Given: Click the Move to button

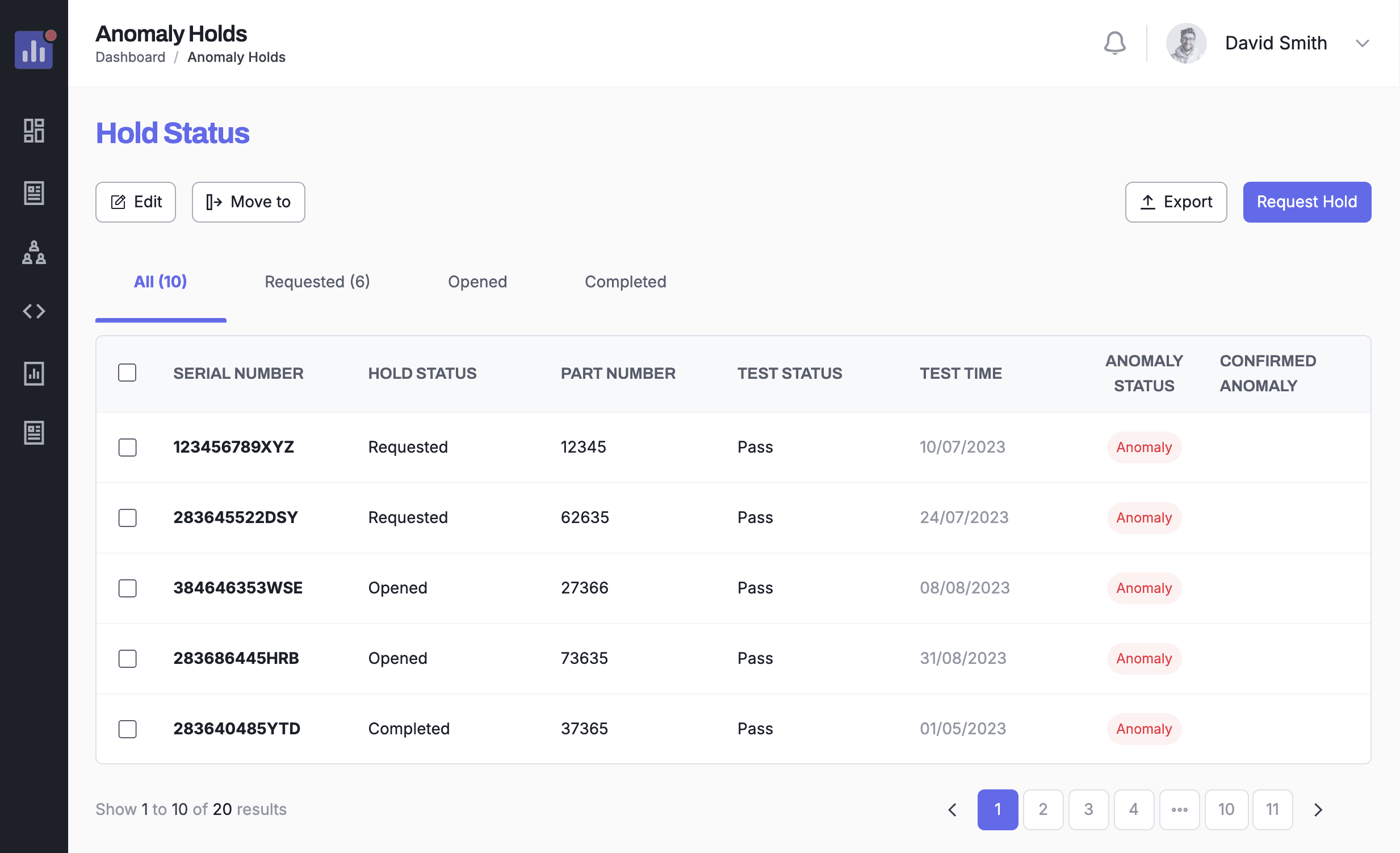Looking at the screenshot, I should tap(248, 202).
